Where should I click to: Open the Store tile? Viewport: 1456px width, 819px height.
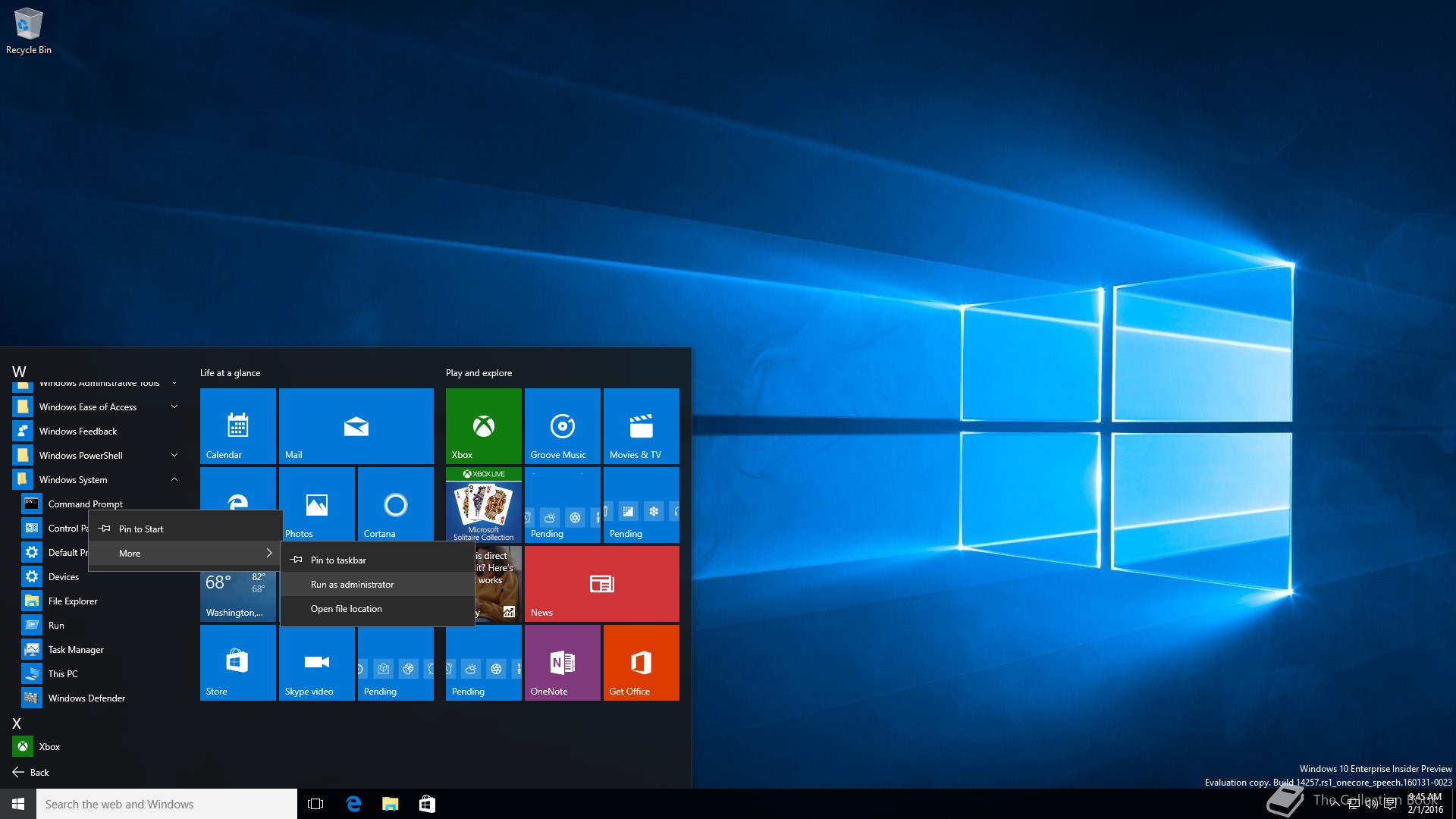237,662
